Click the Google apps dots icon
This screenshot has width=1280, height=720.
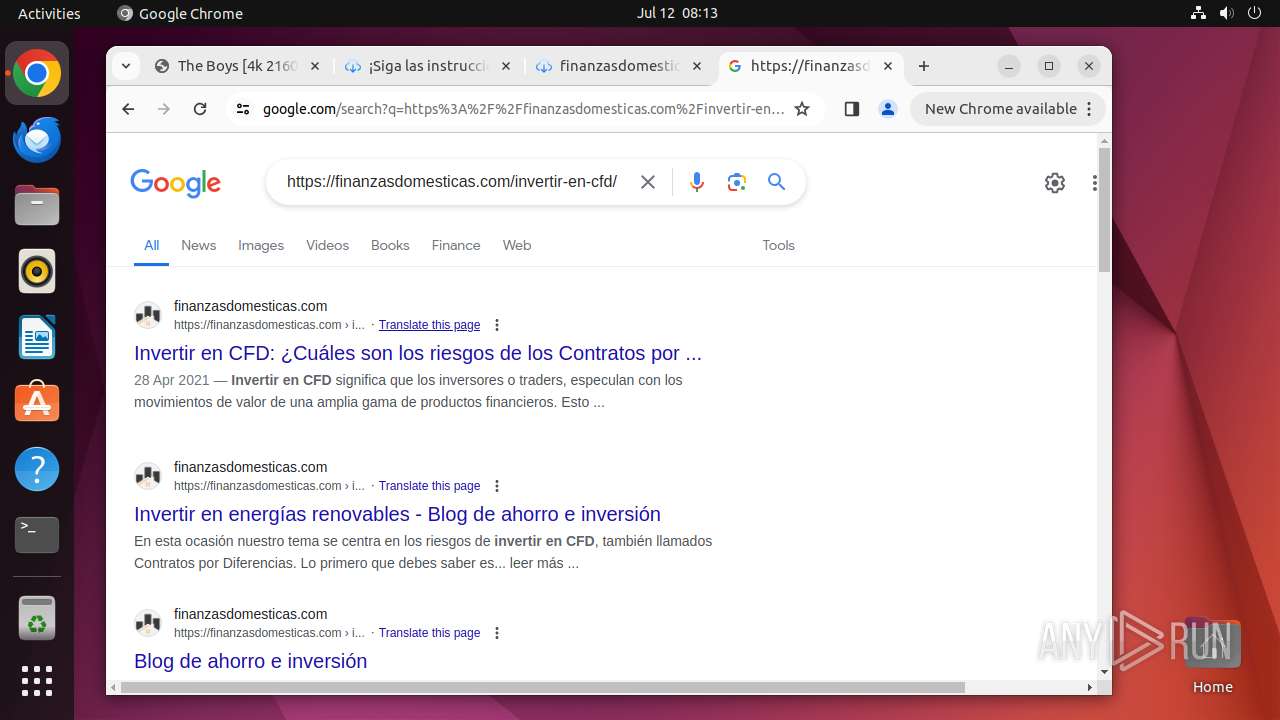tap(1095, 183)
